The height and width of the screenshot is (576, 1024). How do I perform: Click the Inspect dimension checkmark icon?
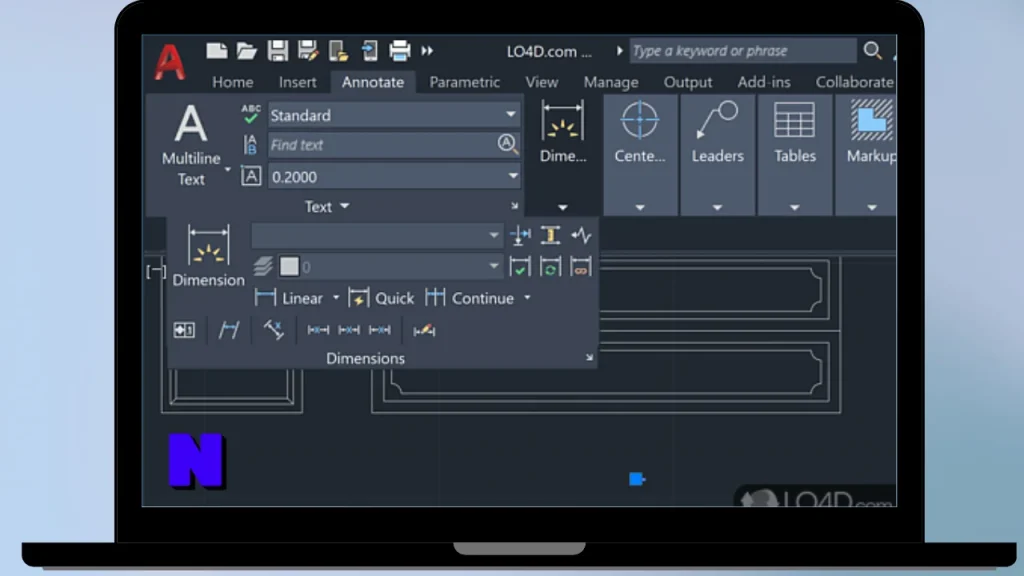tap(520, 266)
